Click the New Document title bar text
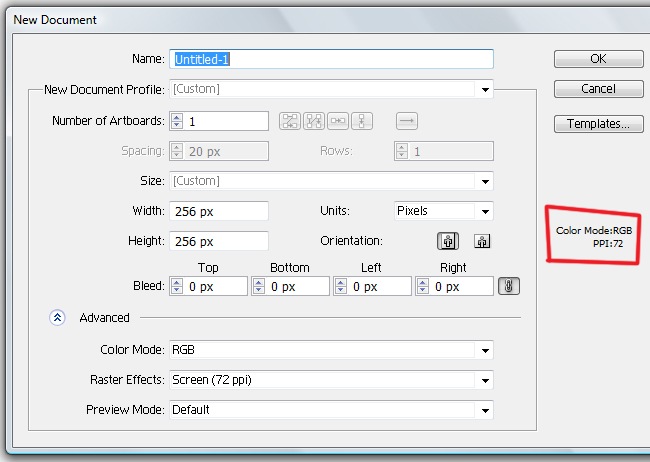This screenshot has height=462, width=650. (x=55, y=19)
